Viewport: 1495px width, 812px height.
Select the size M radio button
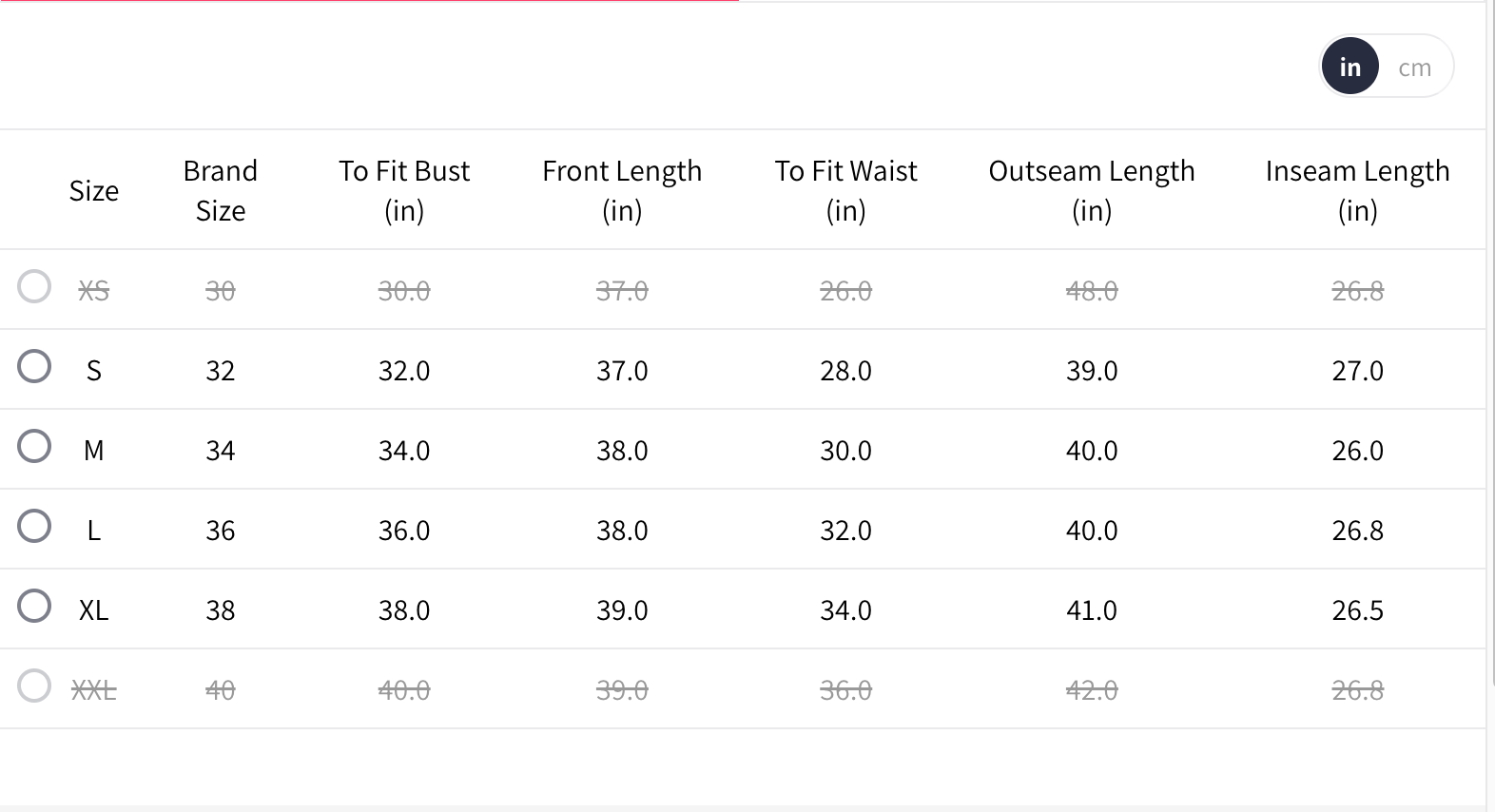tap(34, 446)
